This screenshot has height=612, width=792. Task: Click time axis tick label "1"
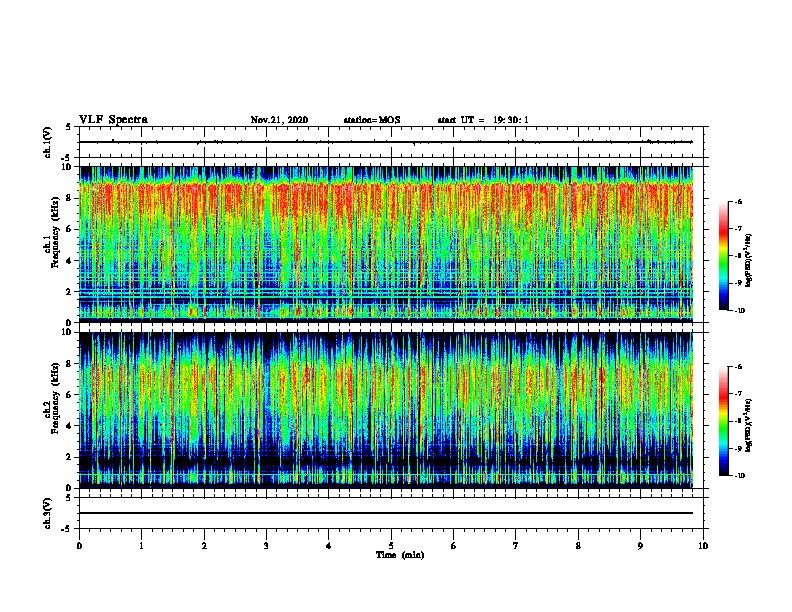[141, 546]
